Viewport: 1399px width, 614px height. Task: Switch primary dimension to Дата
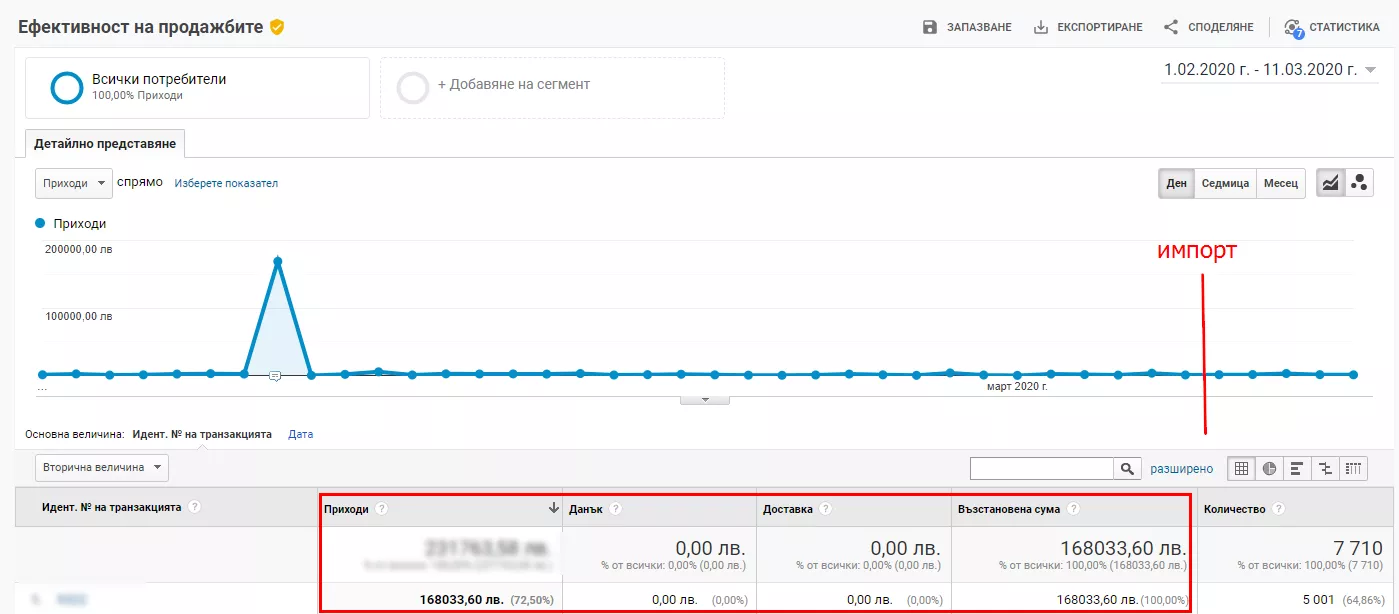pyautogui.click(x=300, y=435)
